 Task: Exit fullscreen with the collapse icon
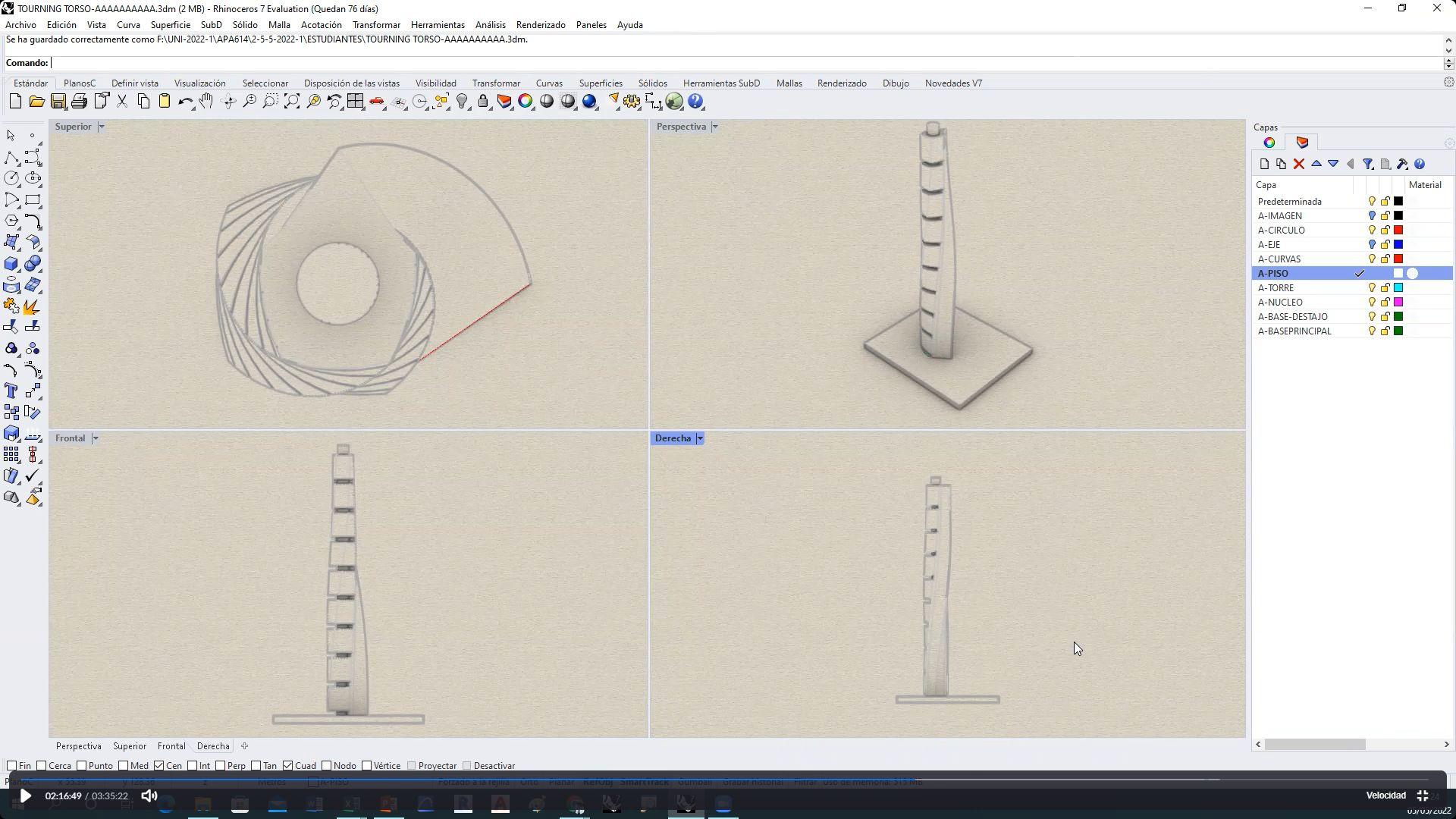point(1423,795)
